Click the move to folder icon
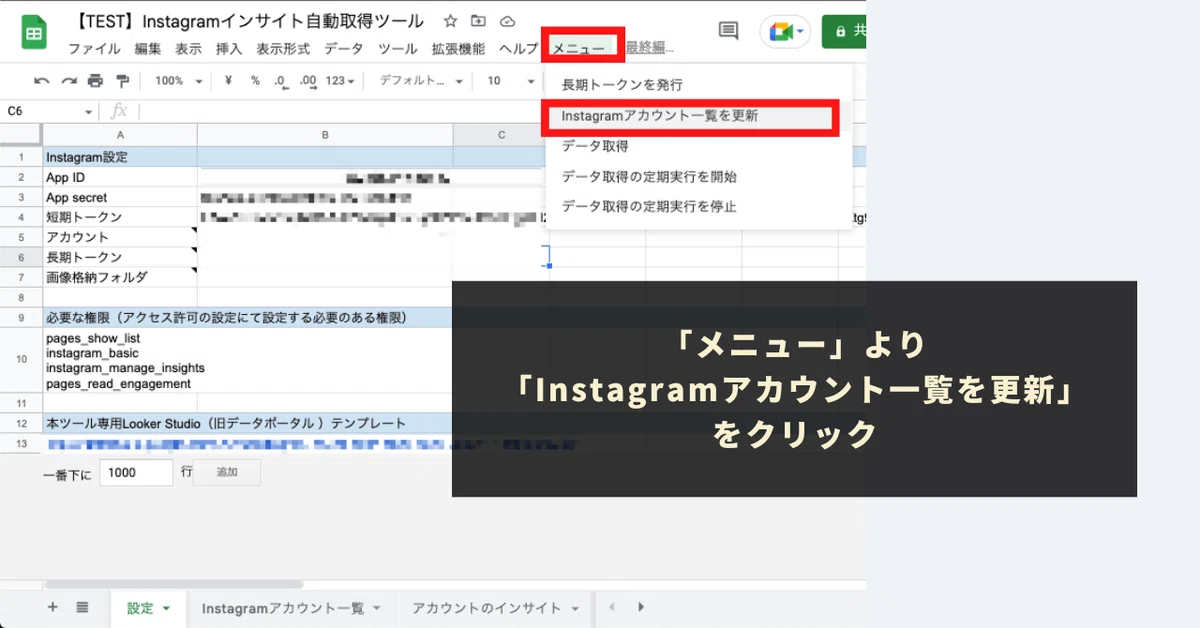1200x628 pixels. click(479, 21)
